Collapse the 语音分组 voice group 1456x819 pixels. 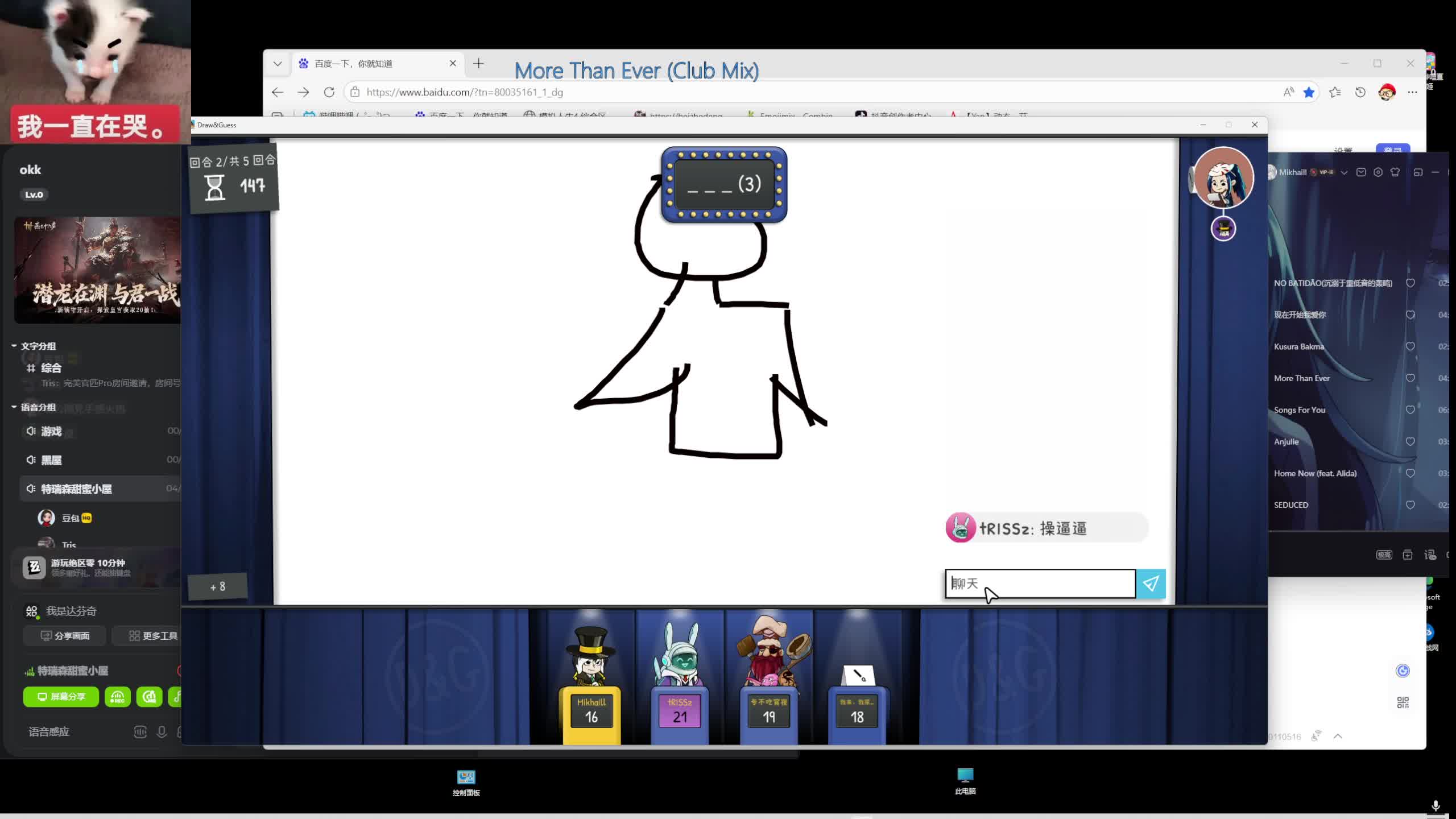(14, 407)
